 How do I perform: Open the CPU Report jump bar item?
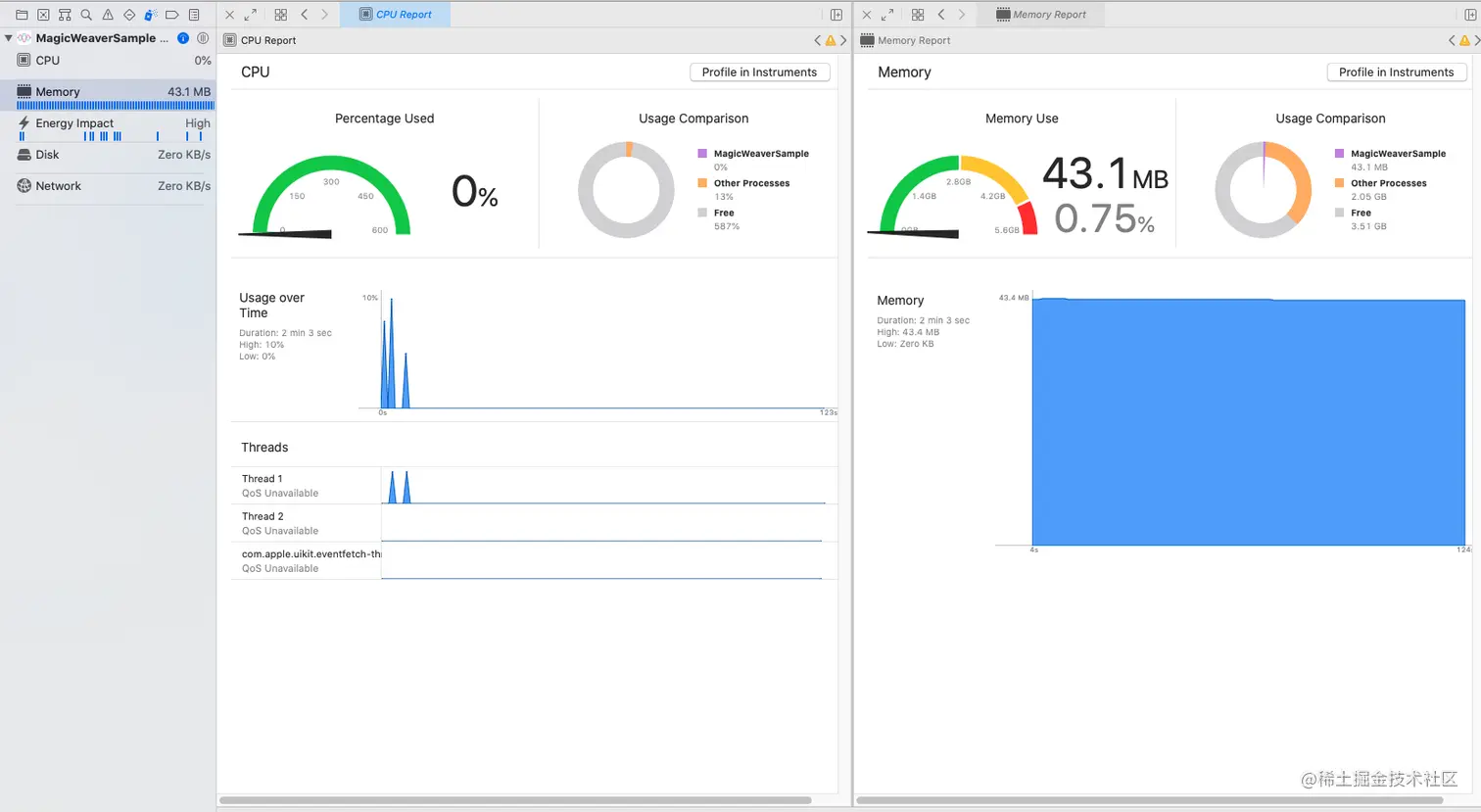pyautogui.click(x=260, y=40)
